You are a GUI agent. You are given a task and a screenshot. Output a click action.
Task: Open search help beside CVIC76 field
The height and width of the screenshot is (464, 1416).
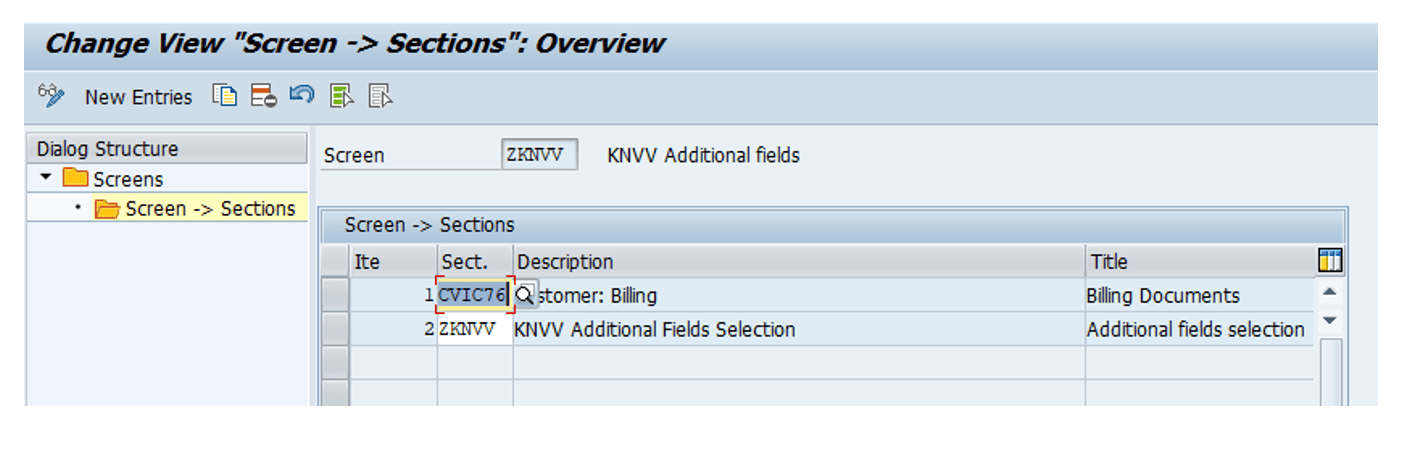pos(524,296)
